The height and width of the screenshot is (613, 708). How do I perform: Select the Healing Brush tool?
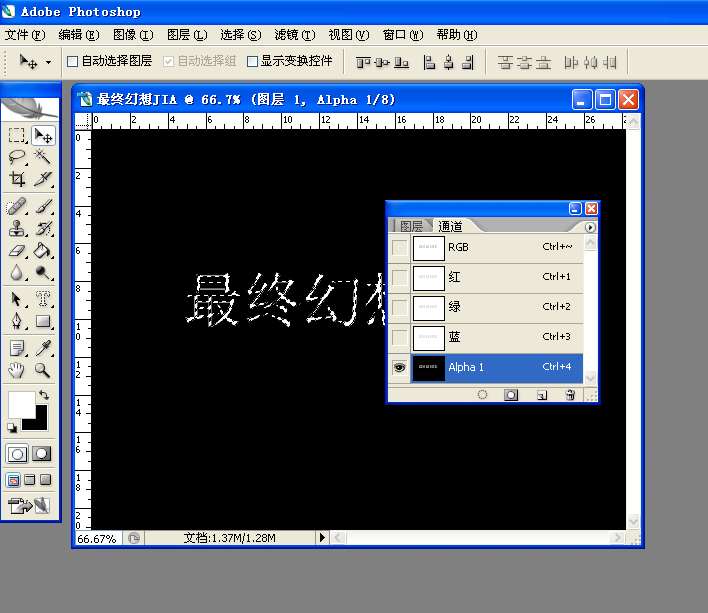(17, 207)
